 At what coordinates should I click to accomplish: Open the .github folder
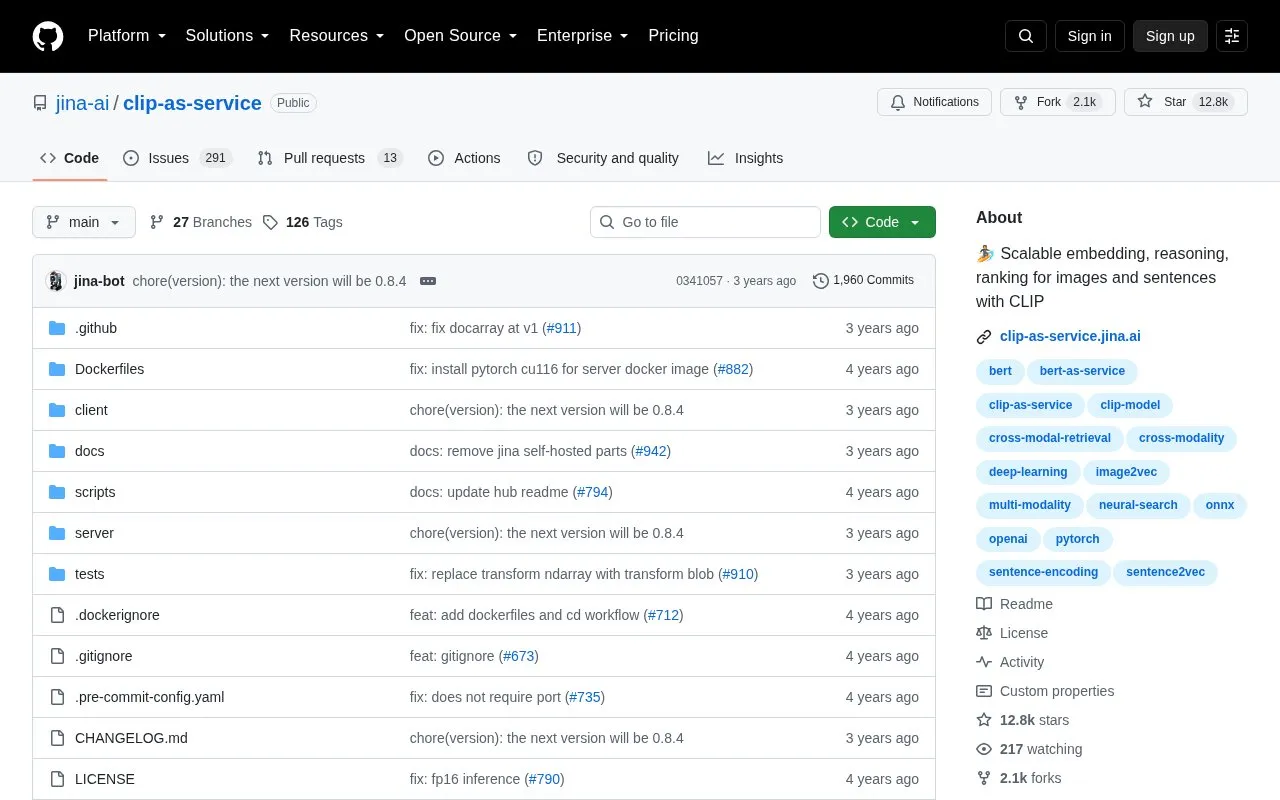(96, 328)
